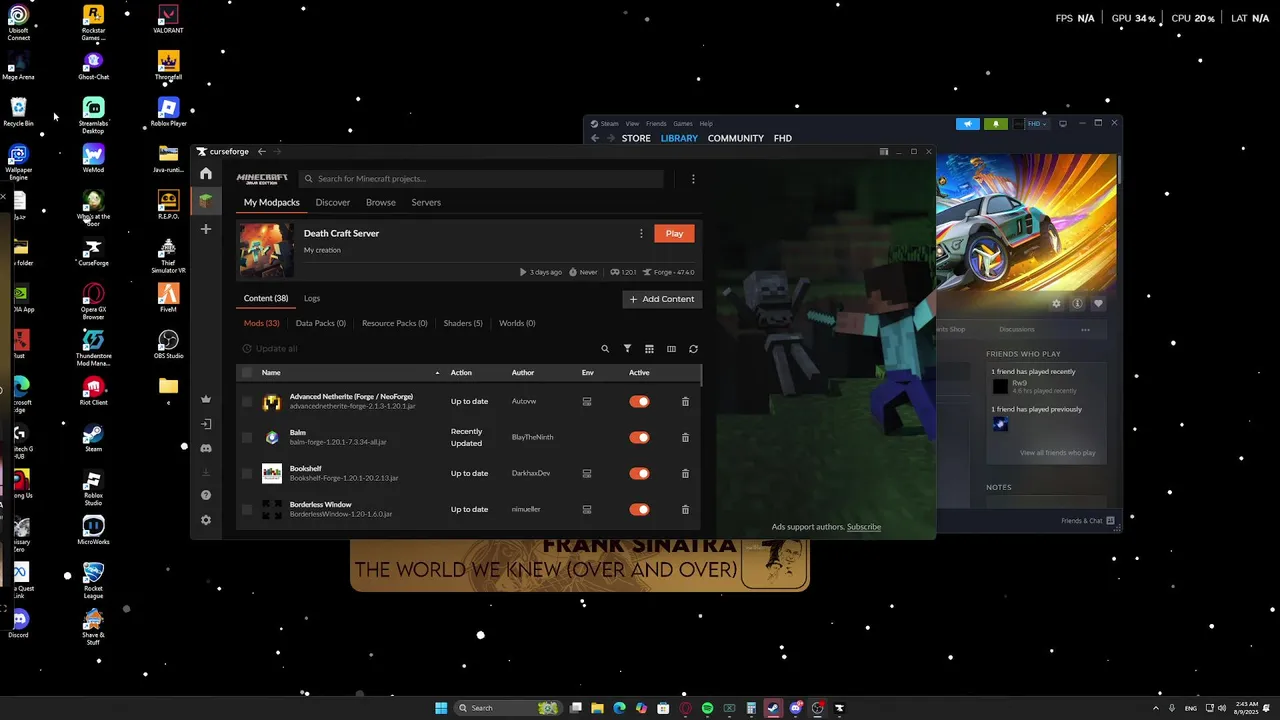Viewport: 1280px width, 720px height.
Task: Delete Borderless Window mod with trash icon
Action: pos(685,510)
